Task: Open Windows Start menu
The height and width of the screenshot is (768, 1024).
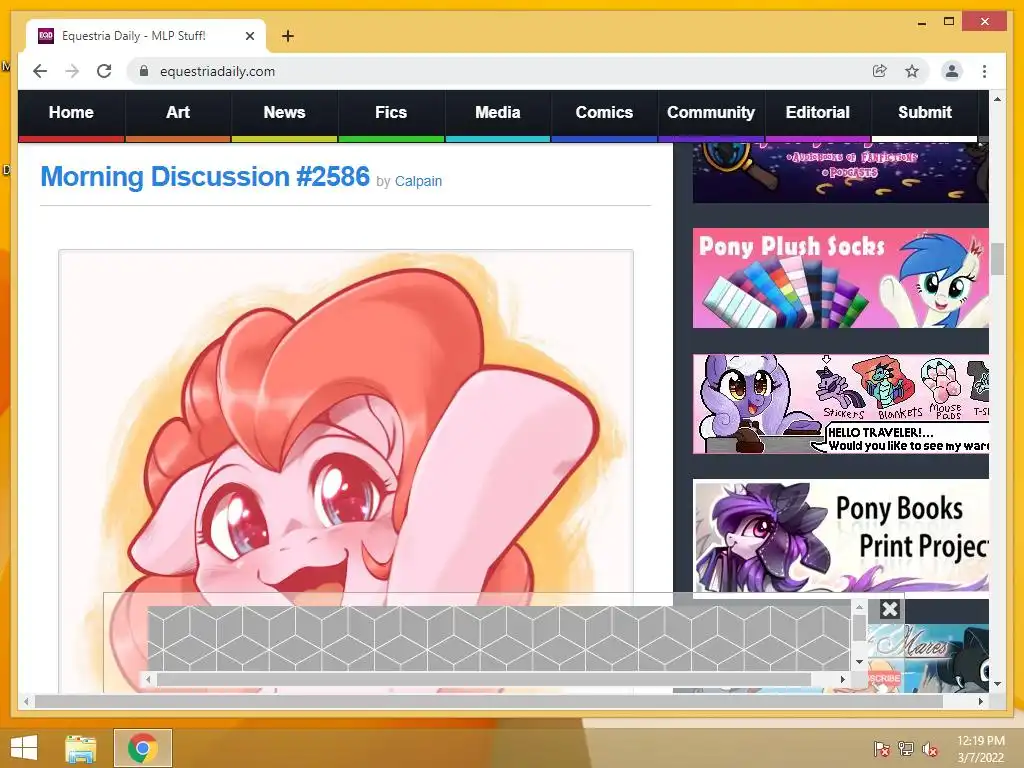Action: 24,748
